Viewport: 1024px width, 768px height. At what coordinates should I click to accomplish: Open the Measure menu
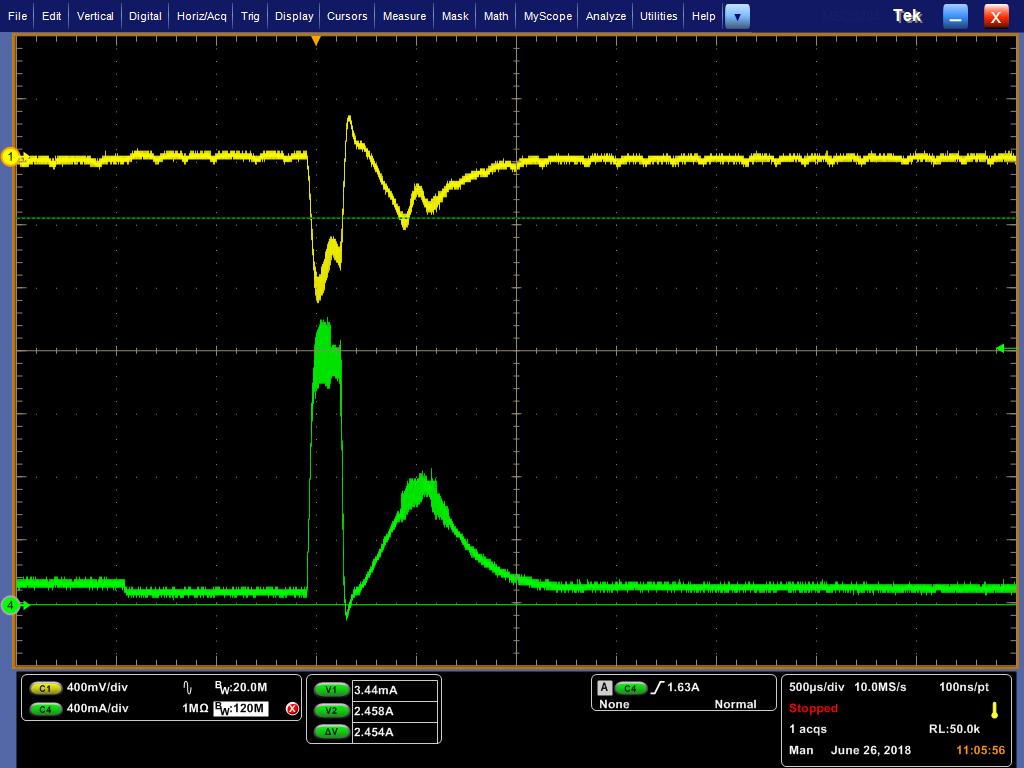click(404, 16)
